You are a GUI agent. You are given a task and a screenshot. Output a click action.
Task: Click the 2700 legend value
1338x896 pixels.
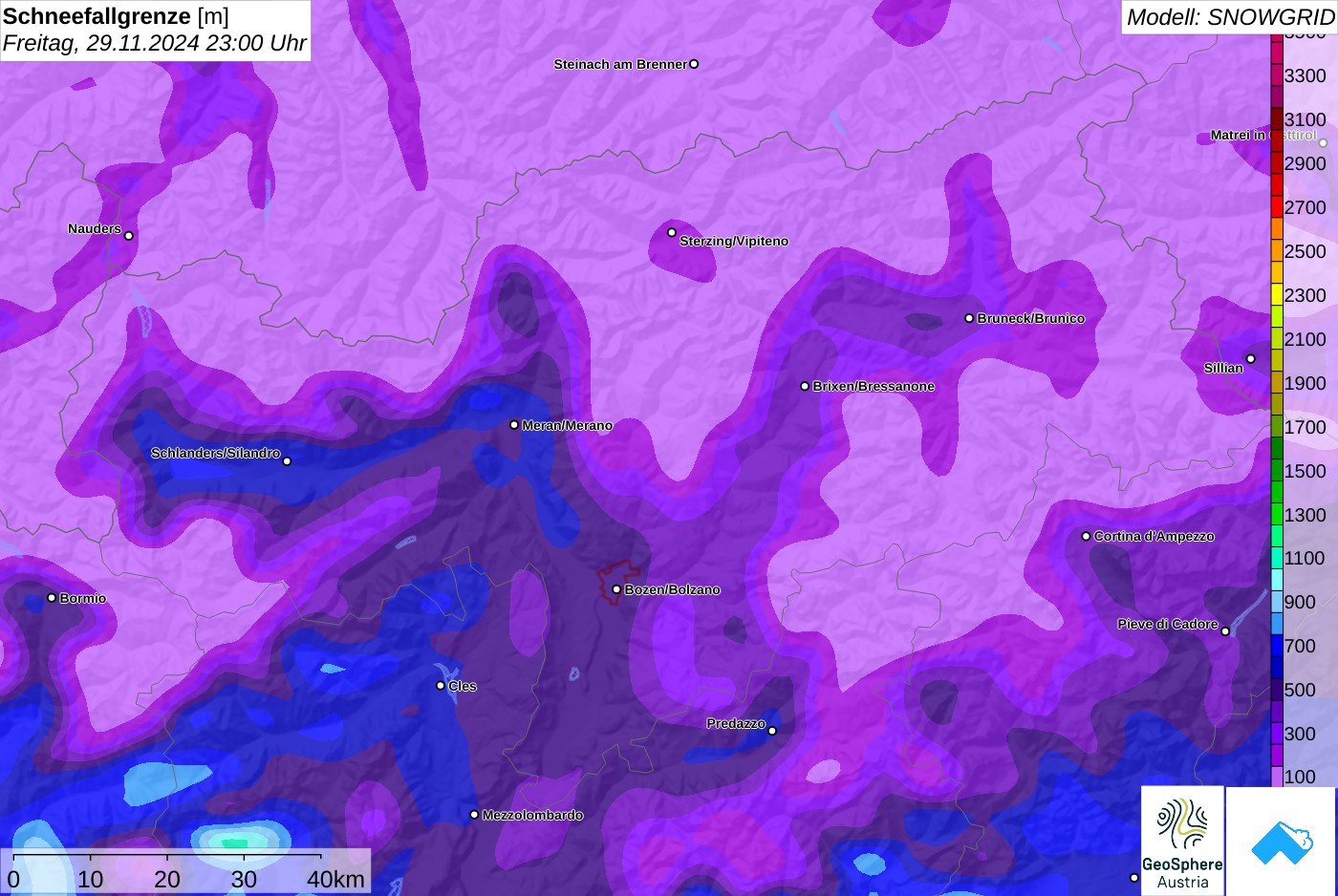(1306, 207)
